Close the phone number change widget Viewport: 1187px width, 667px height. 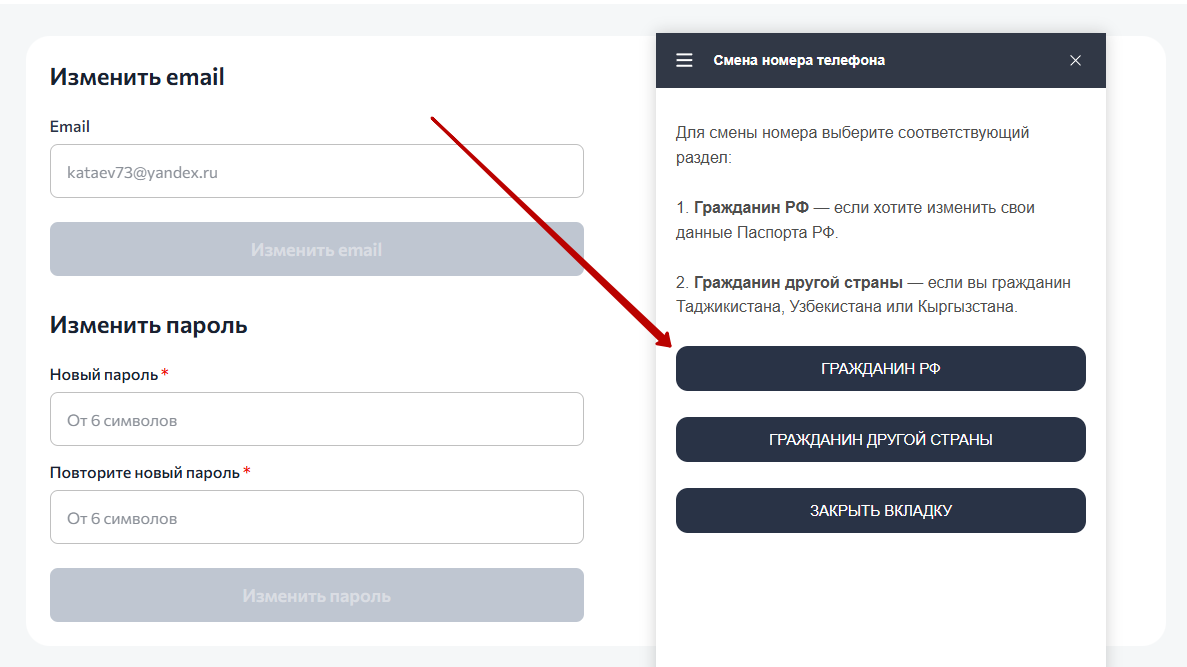tap(1075, 60)
